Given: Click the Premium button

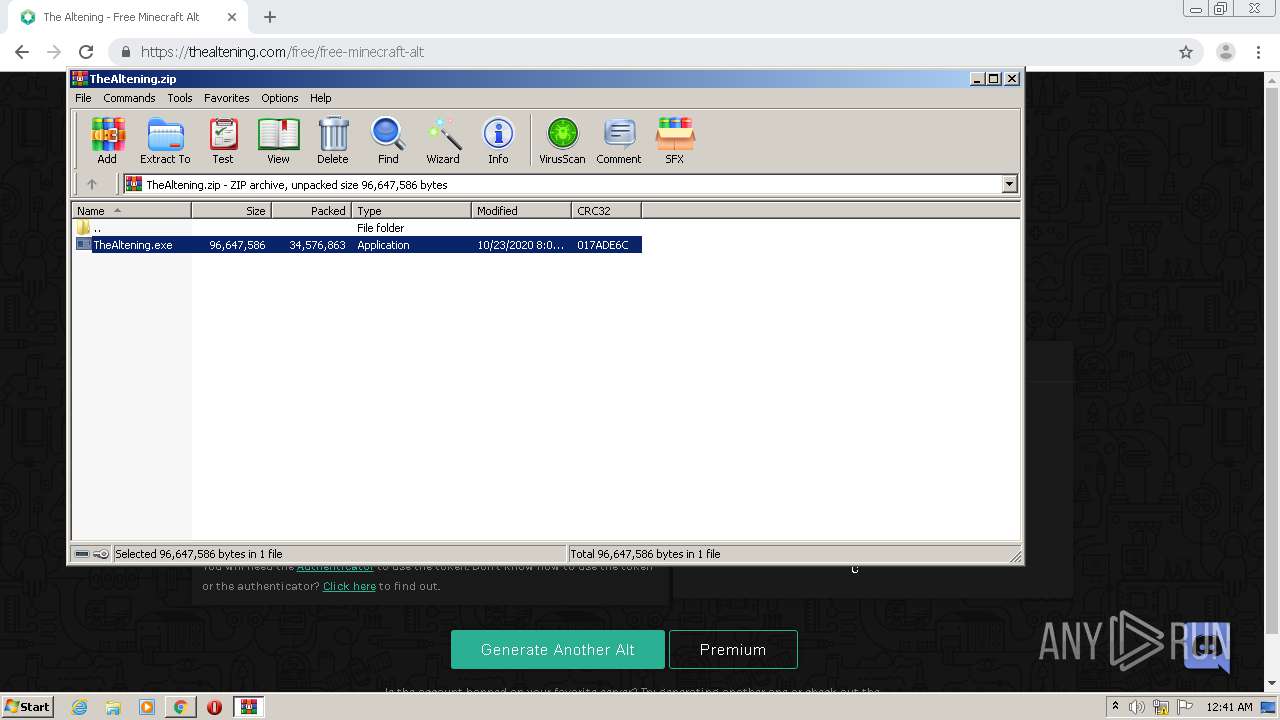Looking at the screenshot, I should coord(733,649).
